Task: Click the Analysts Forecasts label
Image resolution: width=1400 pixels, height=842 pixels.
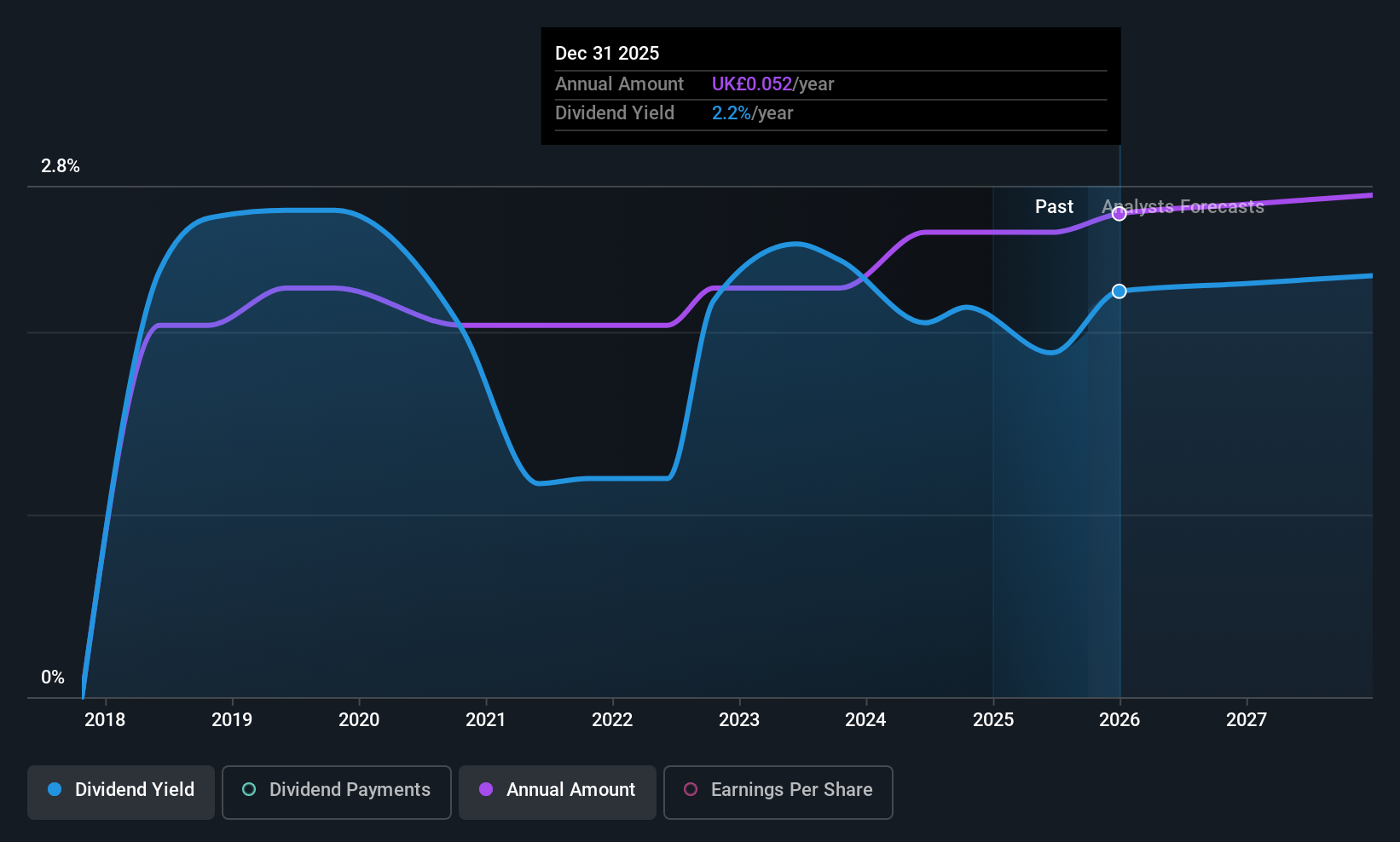Action: [x=1183, y=207]
